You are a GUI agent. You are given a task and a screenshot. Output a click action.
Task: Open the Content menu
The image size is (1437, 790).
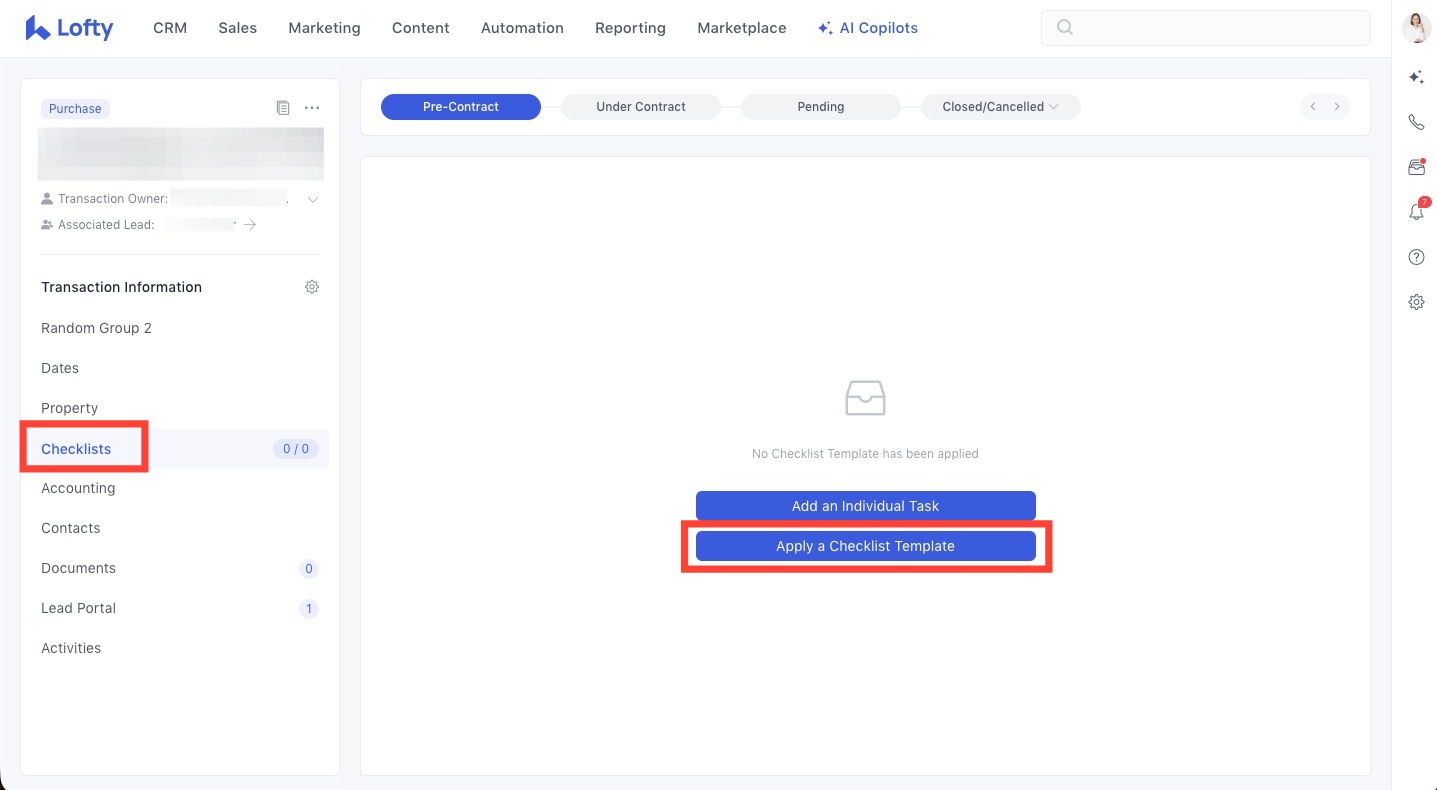(x=421, y=28)
